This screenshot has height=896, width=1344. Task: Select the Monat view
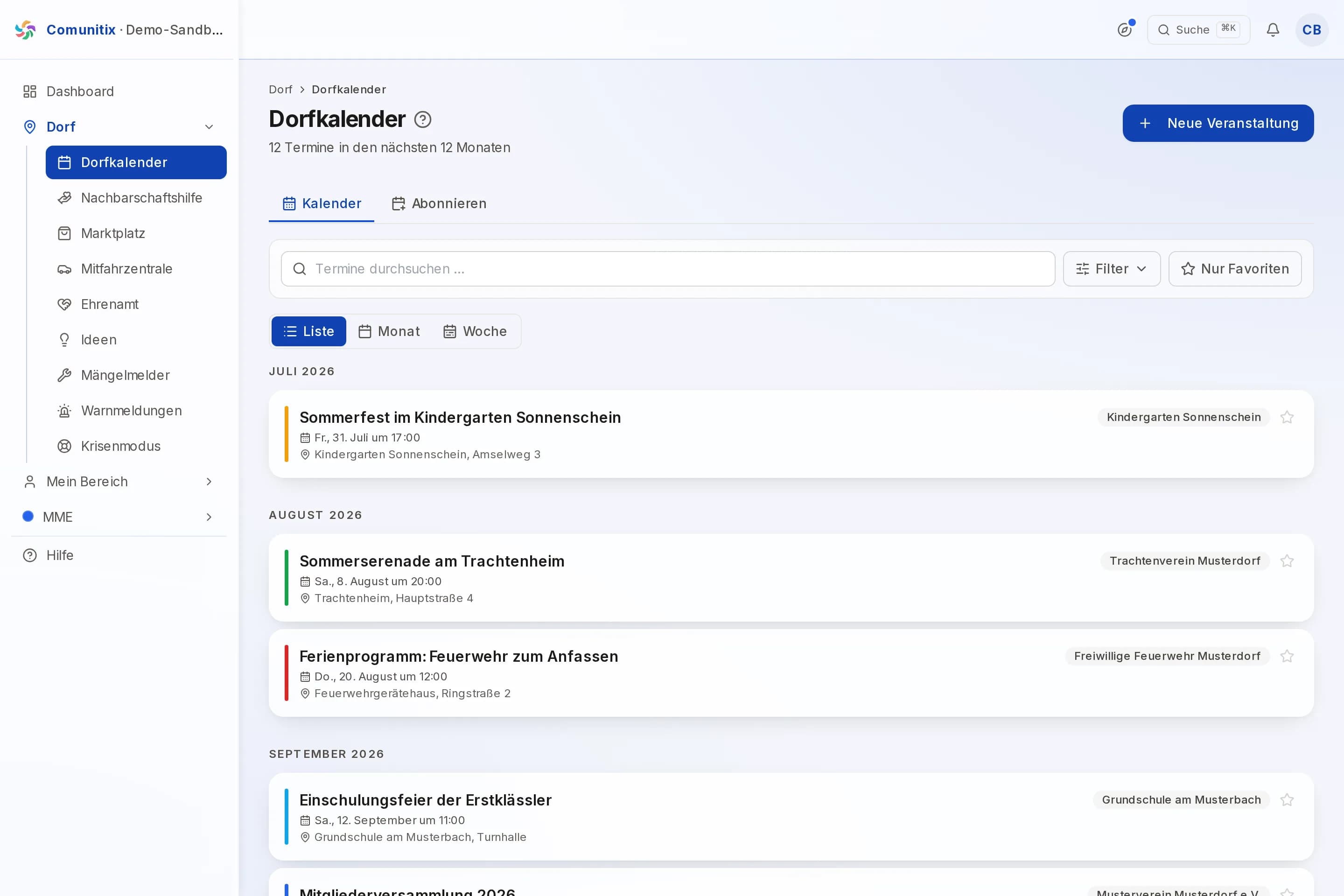[x=389, y=331]
